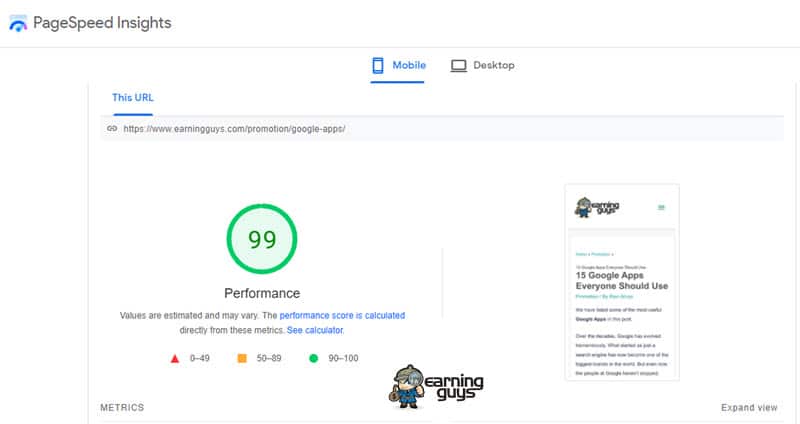This screenshot has width=800, height=424.
Task: Click the green circle 90–100 legend icon
Action: tap(313, 358)
